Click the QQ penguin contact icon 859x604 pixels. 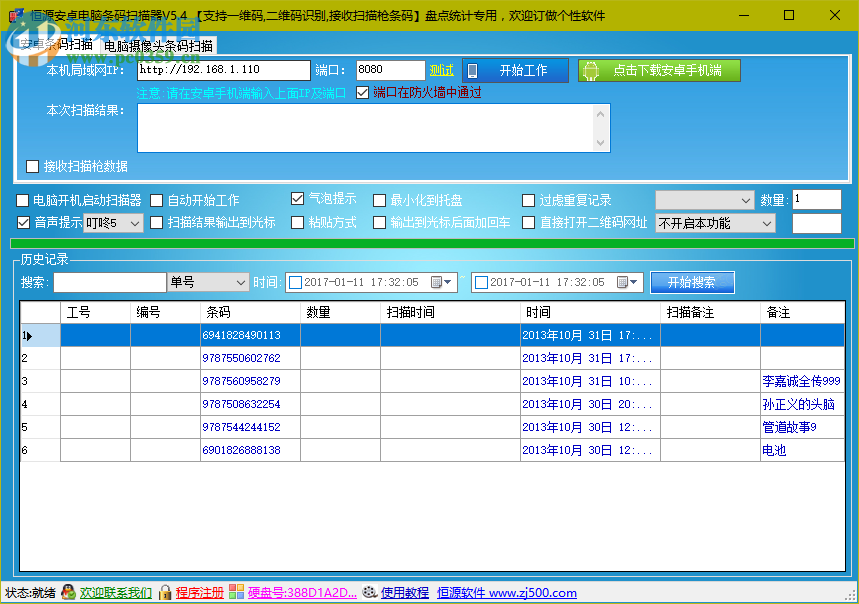coord(68,592)
